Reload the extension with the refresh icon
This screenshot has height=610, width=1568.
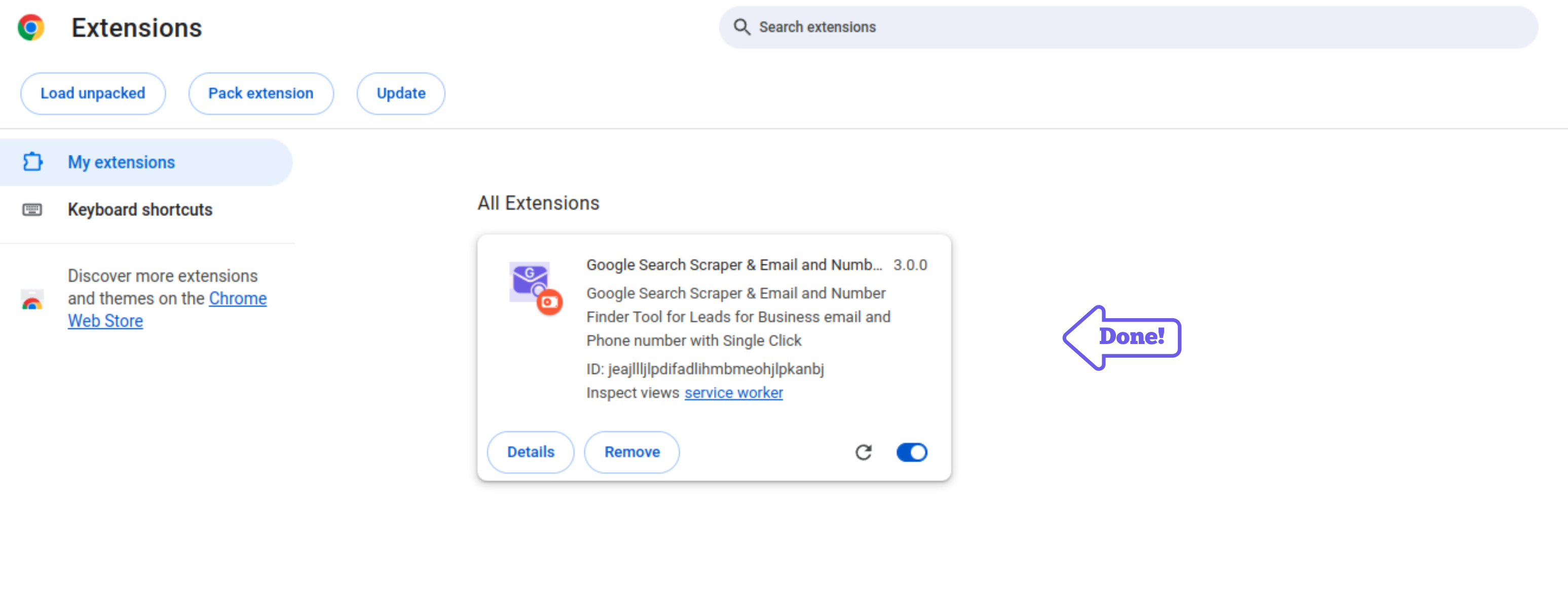pyautogui.click(x=863, y=452)
